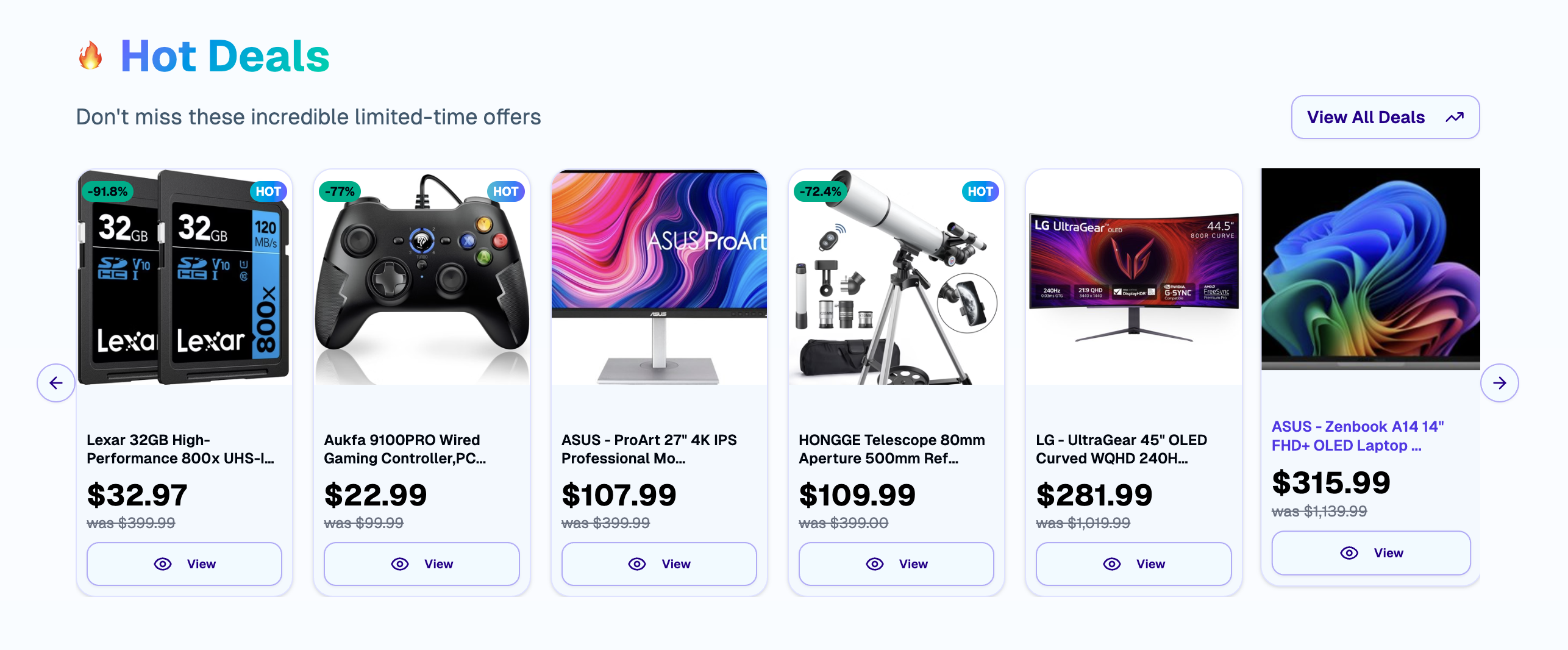This screenshot has width=1568, height=650.
Task: Click the fire icon beside Hot Deals
Action: (90, 56)
